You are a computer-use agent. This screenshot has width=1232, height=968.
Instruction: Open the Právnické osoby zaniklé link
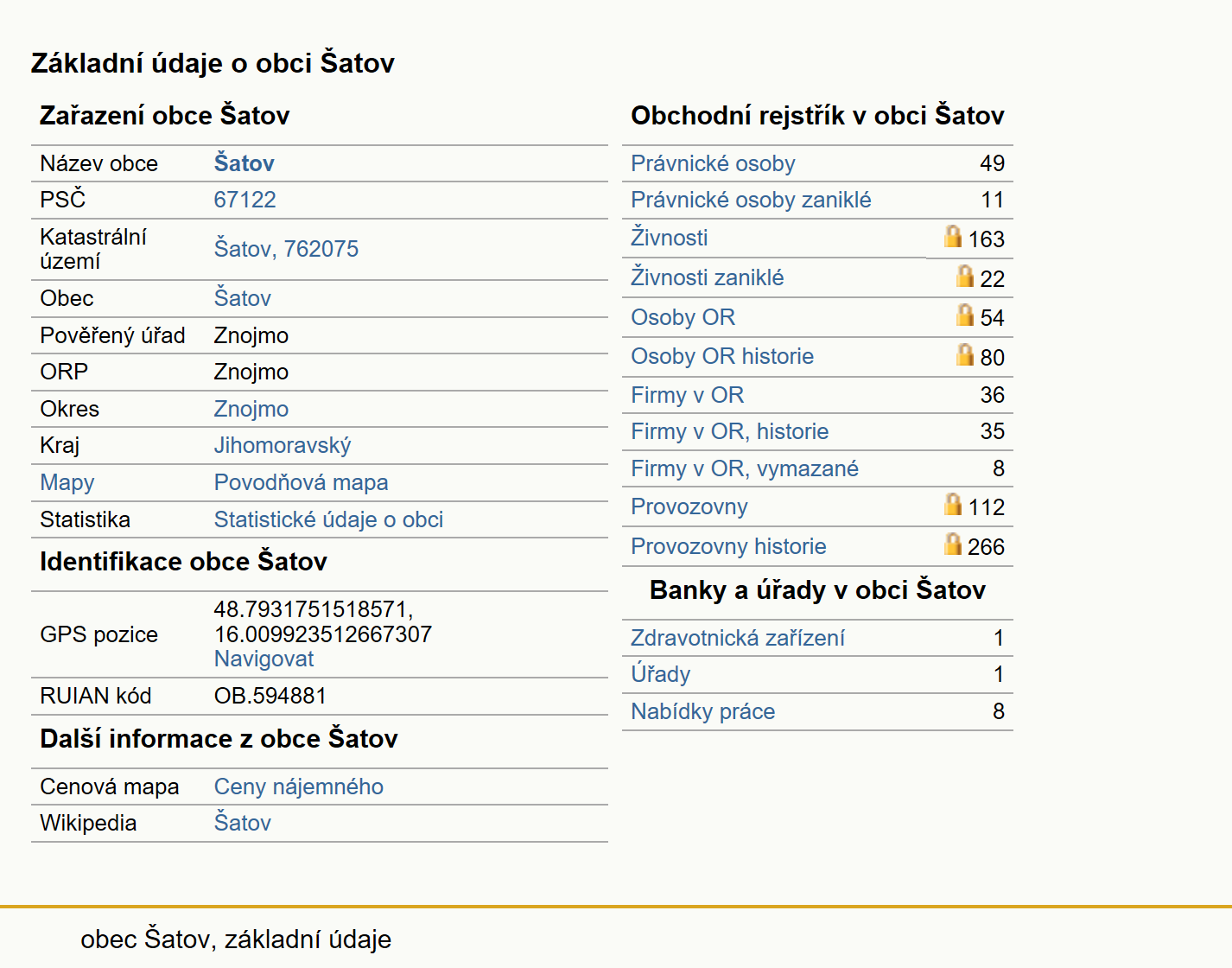point(751,200)
